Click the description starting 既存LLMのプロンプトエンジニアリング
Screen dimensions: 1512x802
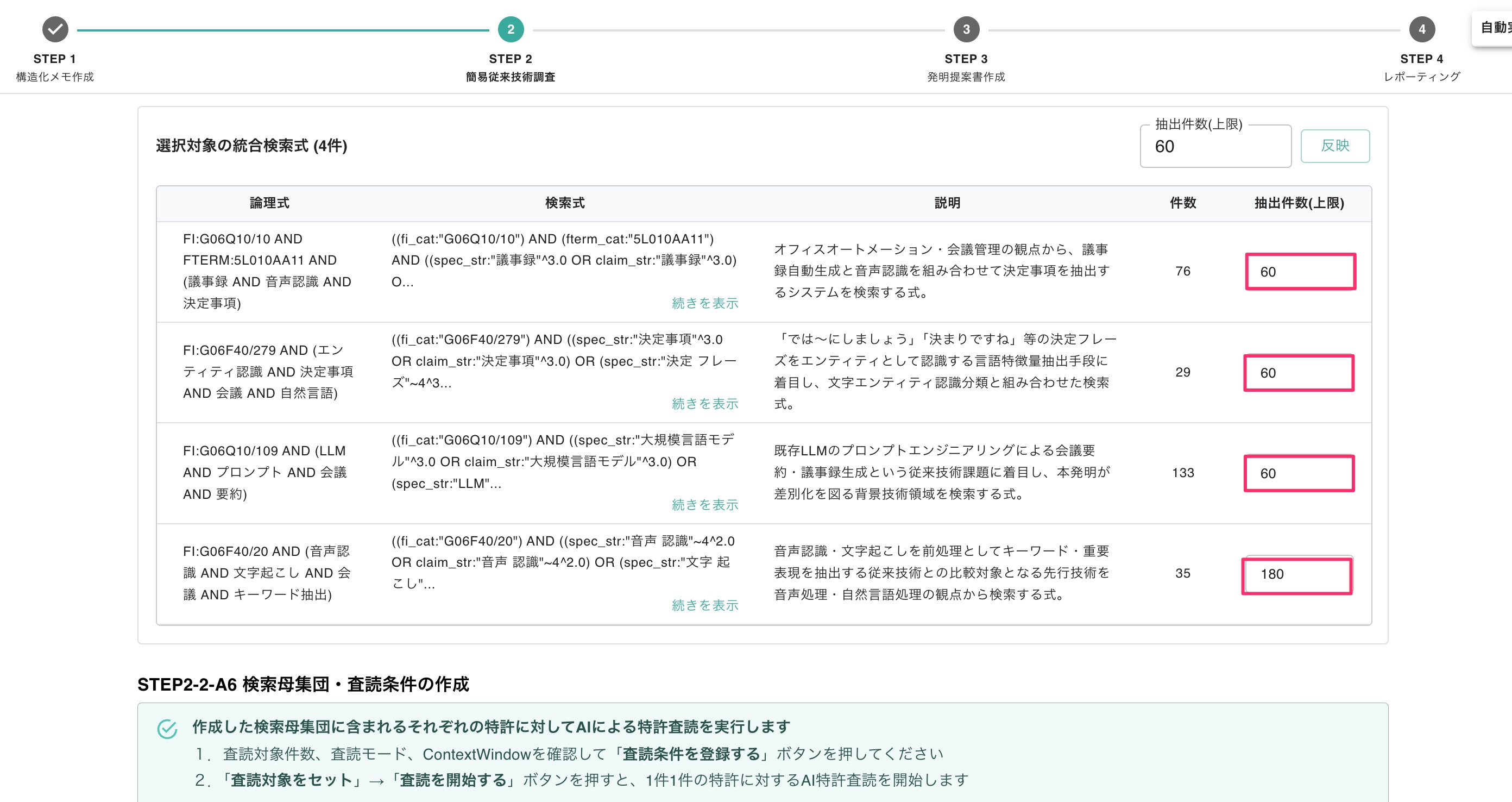942,473
